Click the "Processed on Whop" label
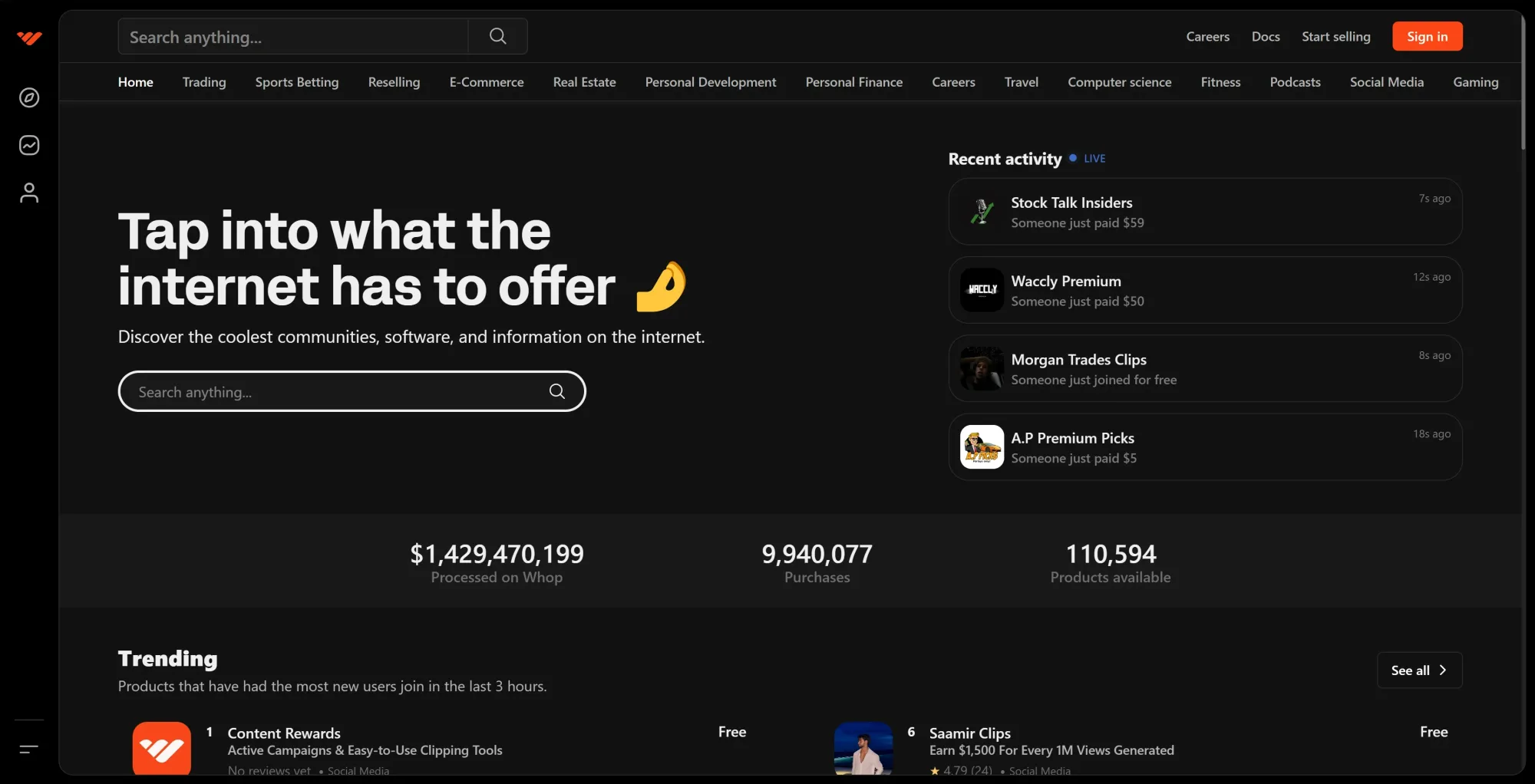The image size is (1535, 784). [497, 577]
